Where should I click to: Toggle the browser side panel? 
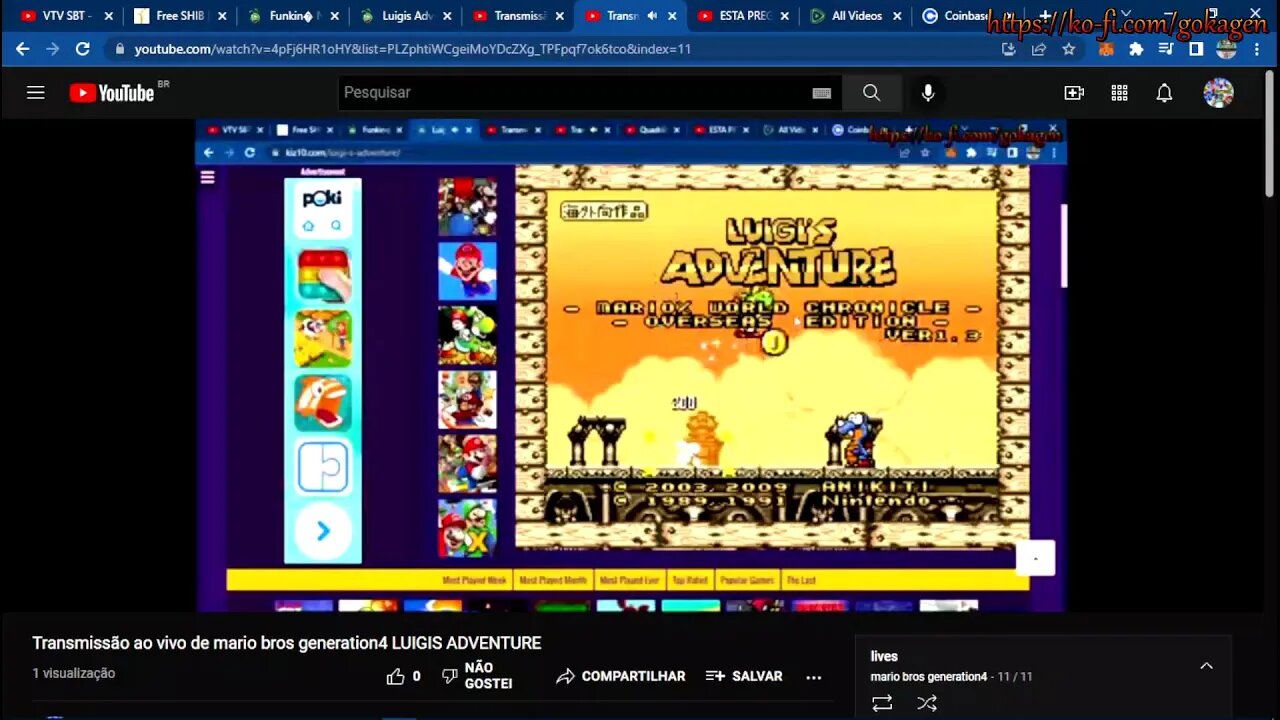(1196, 49)
